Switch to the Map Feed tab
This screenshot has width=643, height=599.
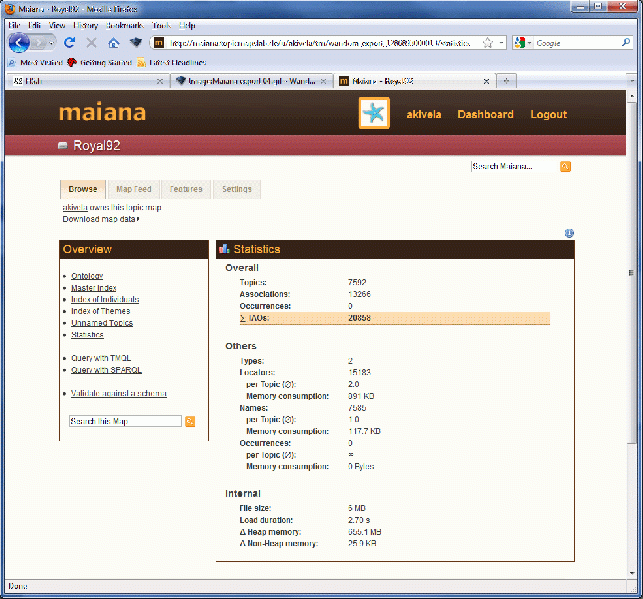point(133,189)
